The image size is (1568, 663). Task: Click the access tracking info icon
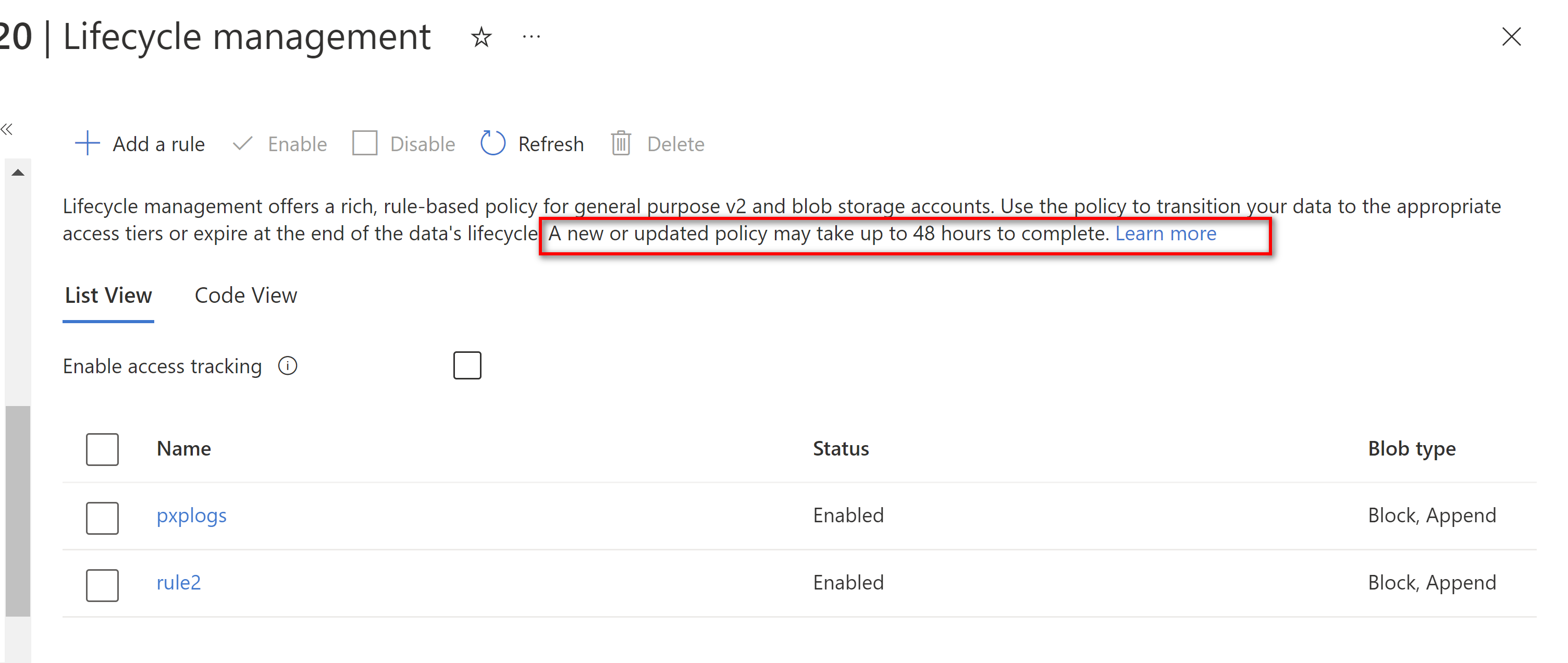(287, 365)
